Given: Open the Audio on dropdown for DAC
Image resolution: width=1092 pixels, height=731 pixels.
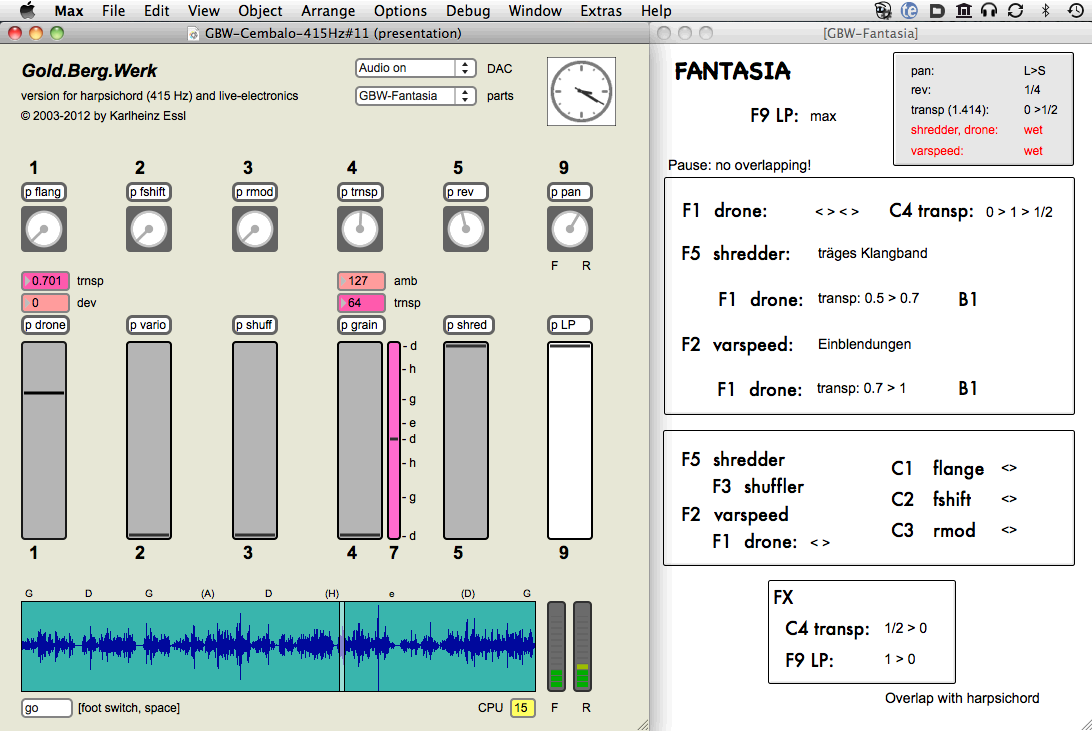Looking at the screenshot, I should click(415, 68).
